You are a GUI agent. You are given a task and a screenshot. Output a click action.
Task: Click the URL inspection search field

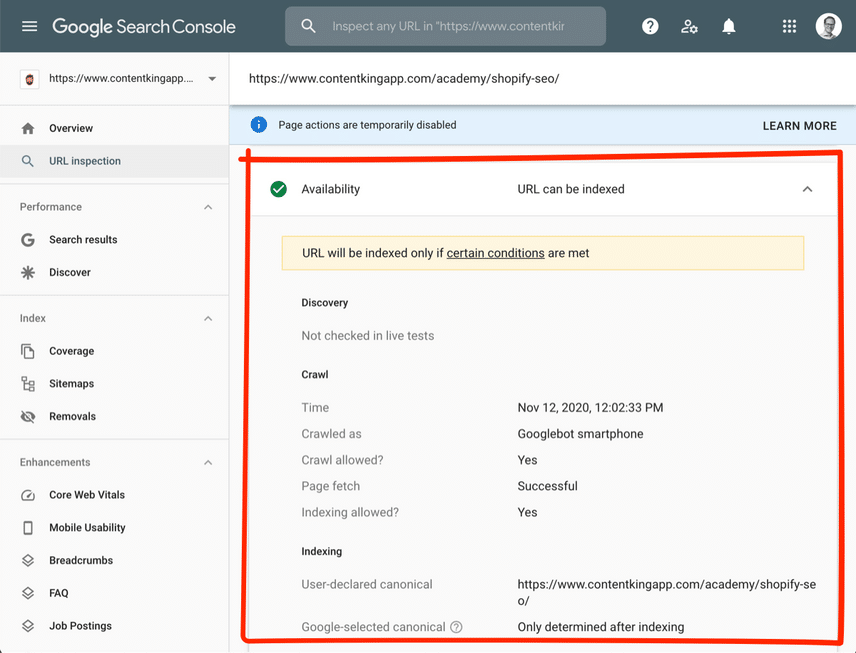[460, 26]
